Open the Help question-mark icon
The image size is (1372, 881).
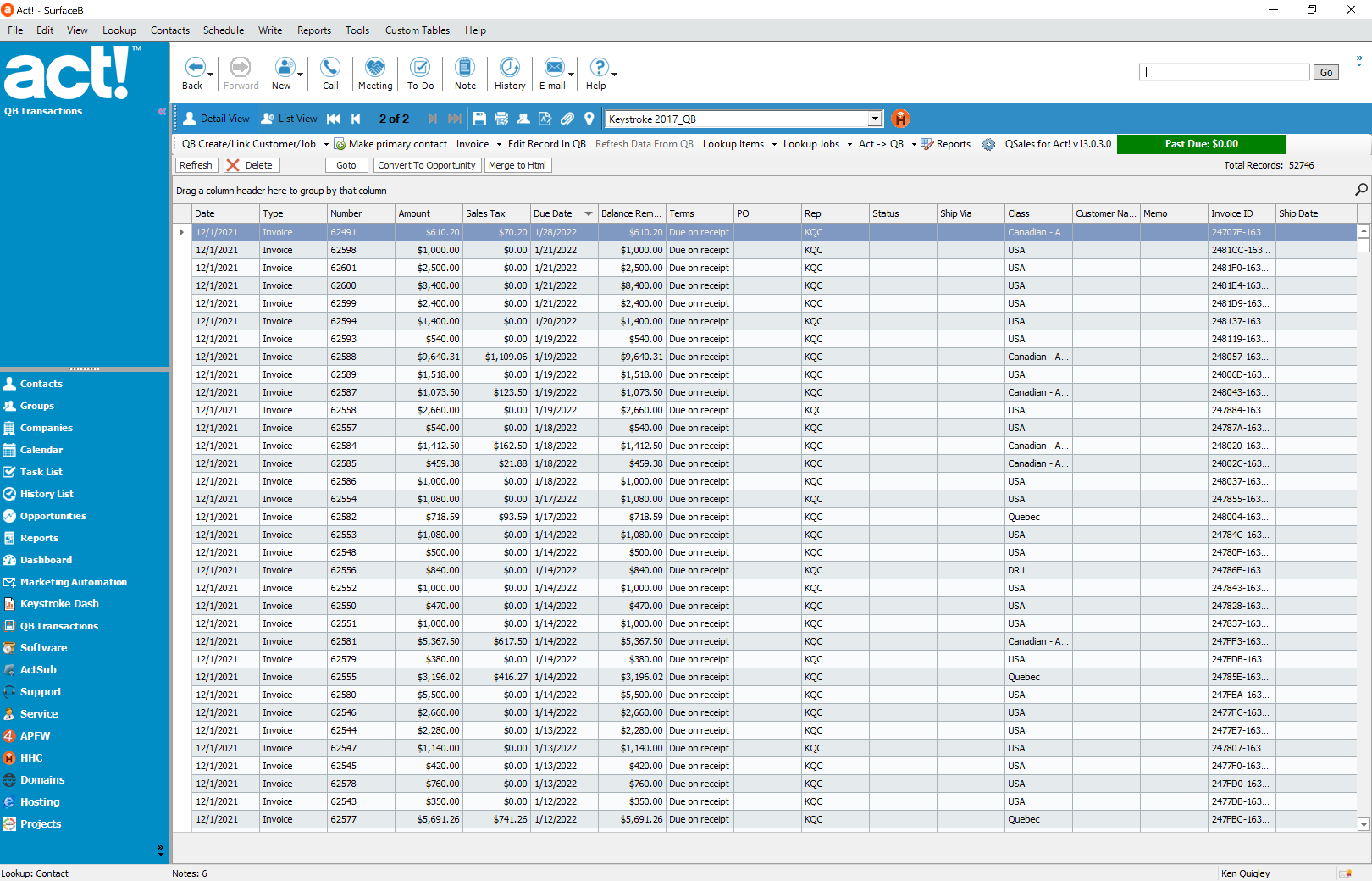pyautogui.click(x=599, y=67)
